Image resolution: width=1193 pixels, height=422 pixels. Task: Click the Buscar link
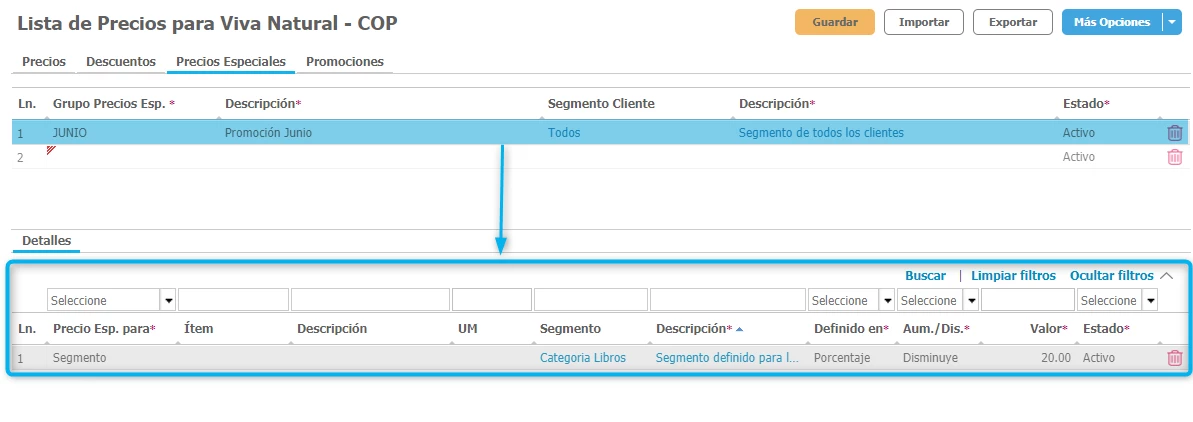(x=925, y=275)
